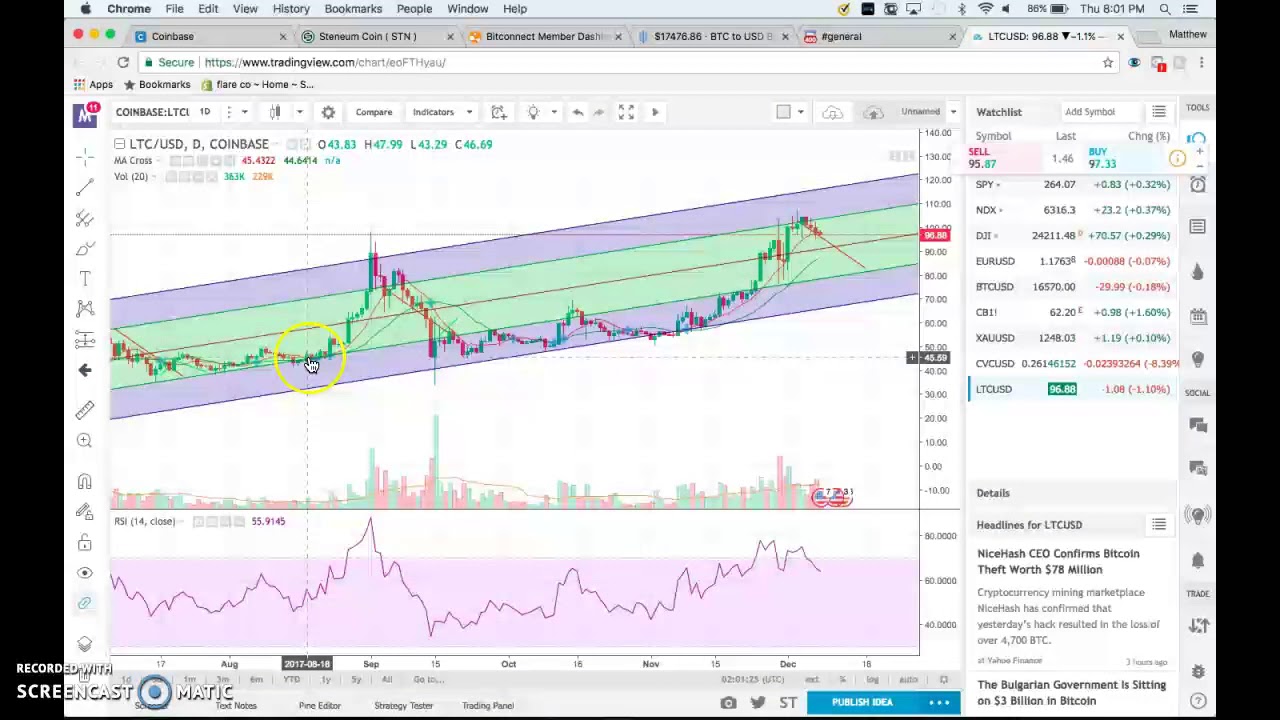Screen dimensions: 1280x720
Task: Click the Compare button
Action: click(374, 112)
